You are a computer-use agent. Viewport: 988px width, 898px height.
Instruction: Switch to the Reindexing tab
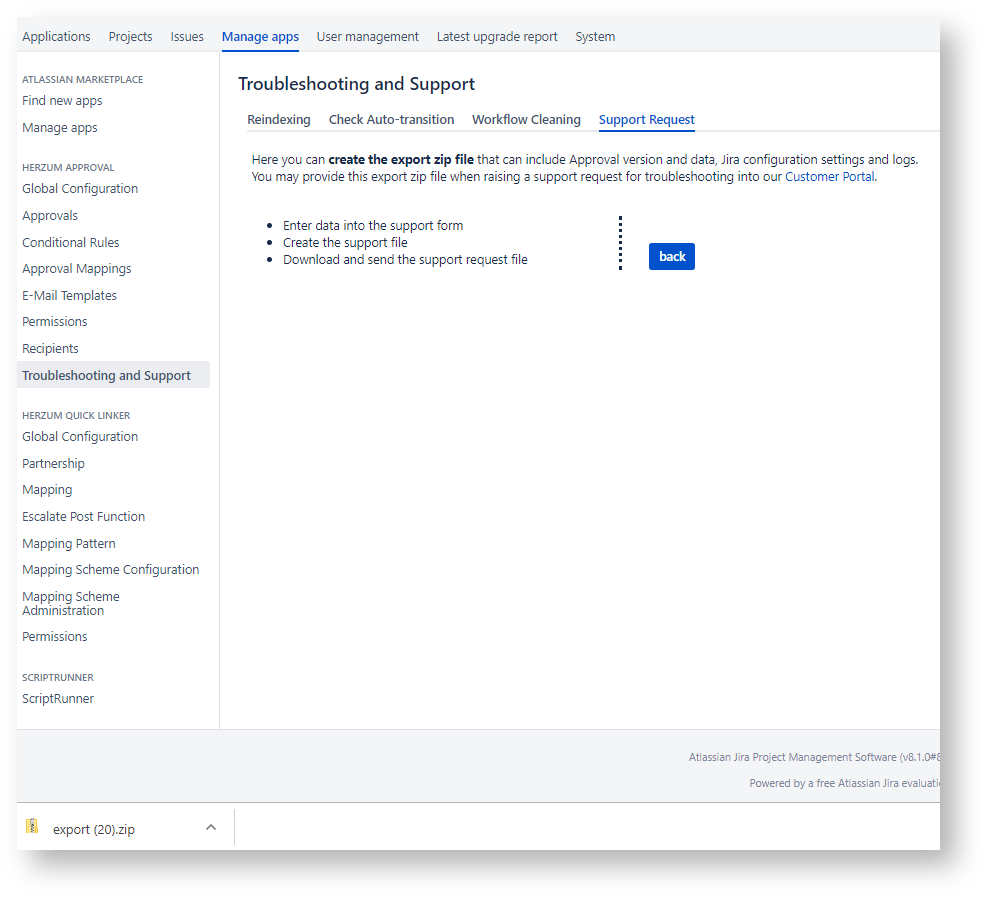pos(278,120)
